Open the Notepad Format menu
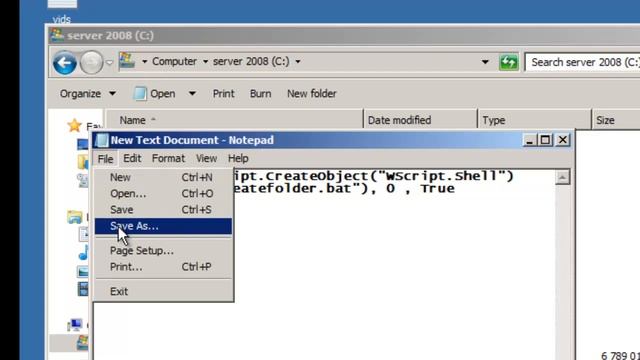The image size is (640, 360). click(x=168, y=158)
